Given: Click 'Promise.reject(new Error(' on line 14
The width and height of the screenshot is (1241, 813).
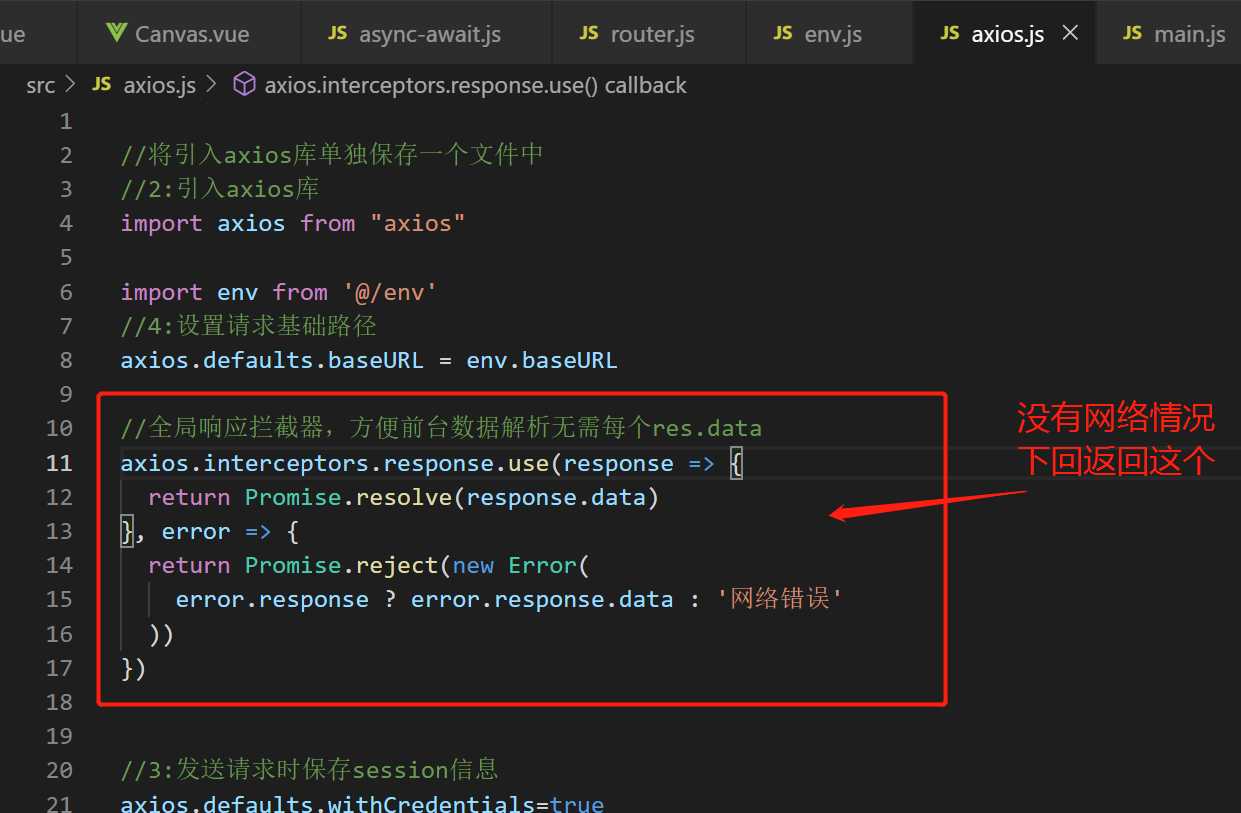Looking at the screenshot, I should (418, 565).
